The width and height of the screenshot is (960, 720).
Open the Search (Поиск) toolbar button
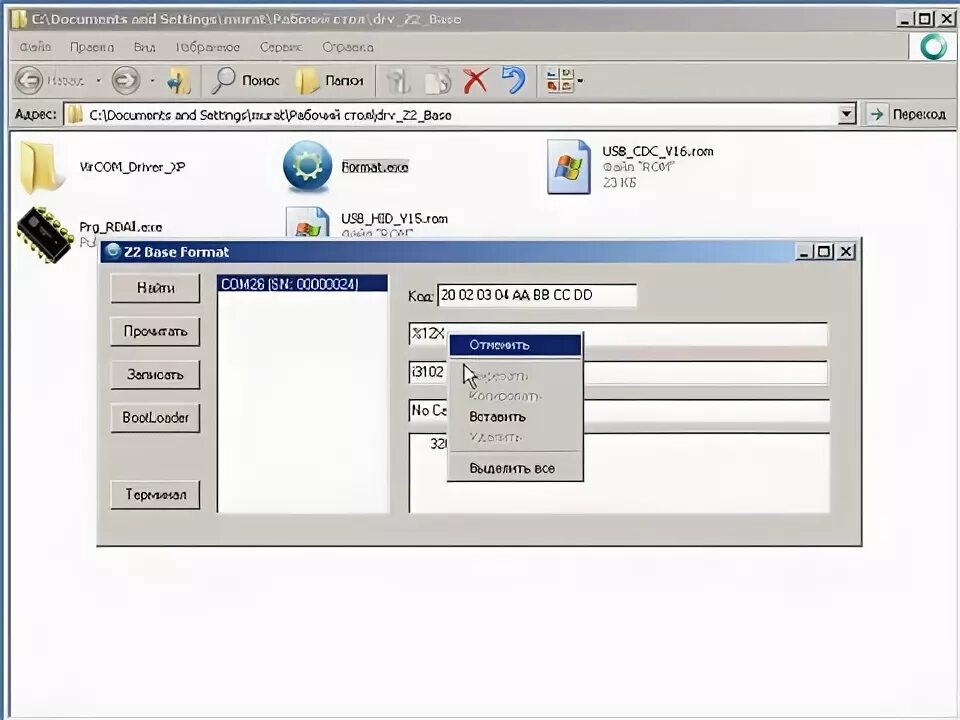point(245,81)
